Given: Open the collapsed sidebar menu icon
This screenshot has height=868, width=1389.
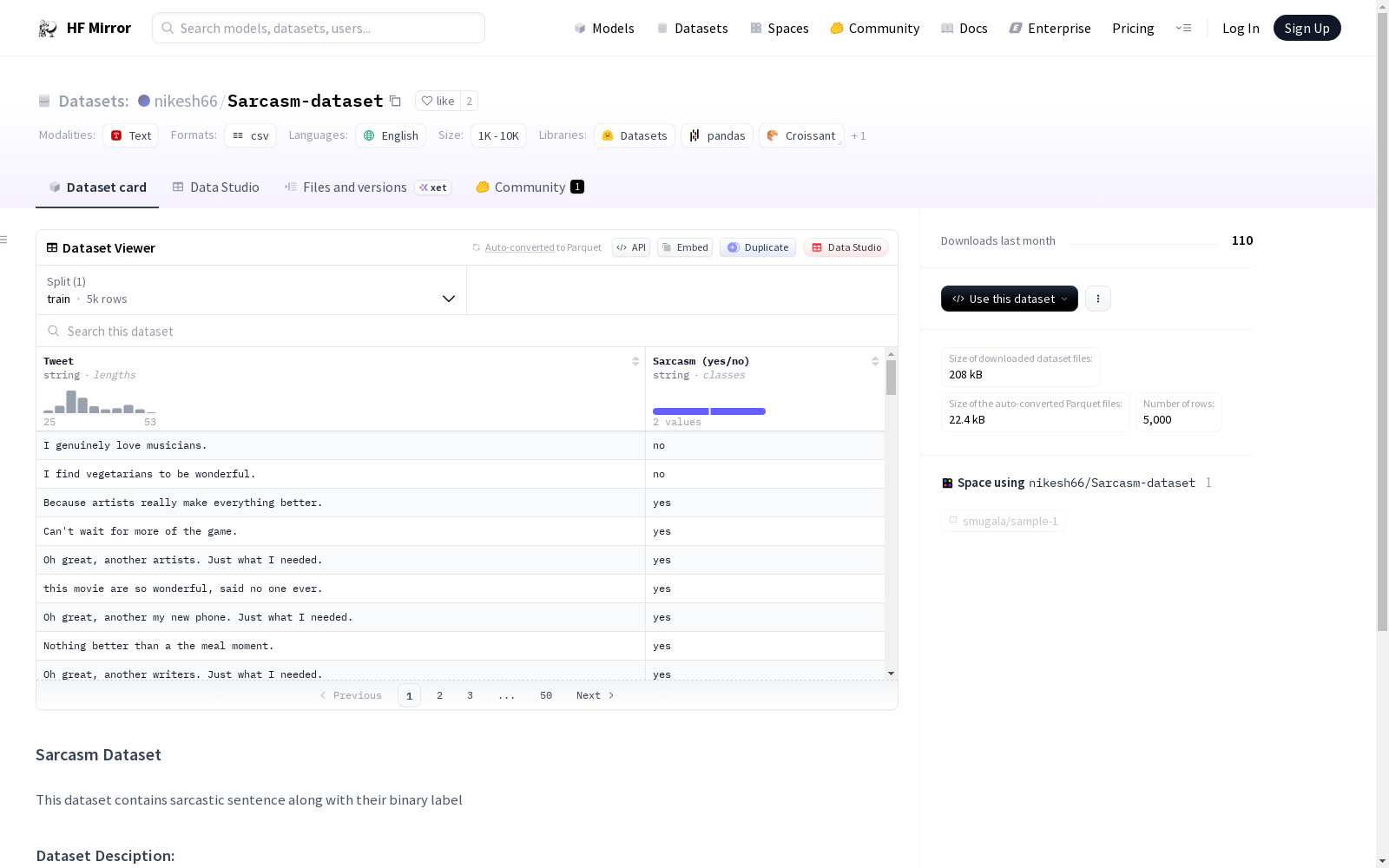Looking at the screenshot, I should 4,240.
